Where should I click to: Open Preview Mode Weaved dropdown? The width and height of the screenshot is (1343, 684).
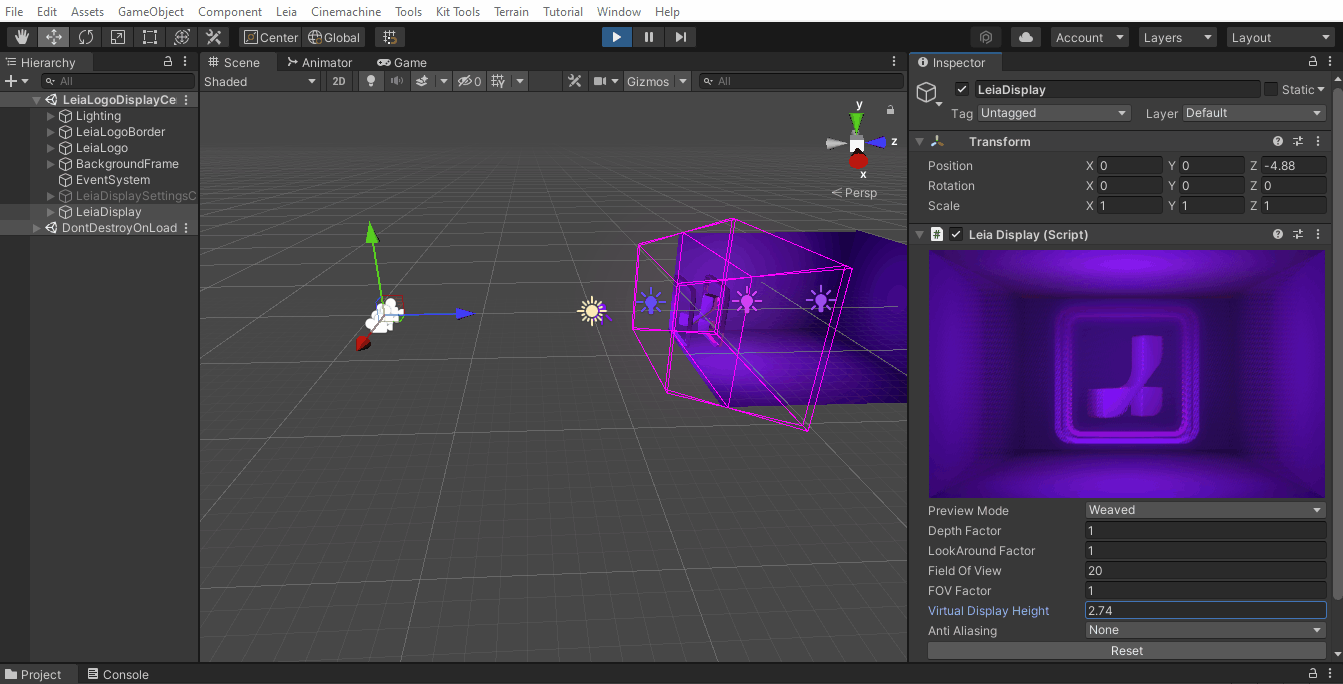[x=1206, y=510]
